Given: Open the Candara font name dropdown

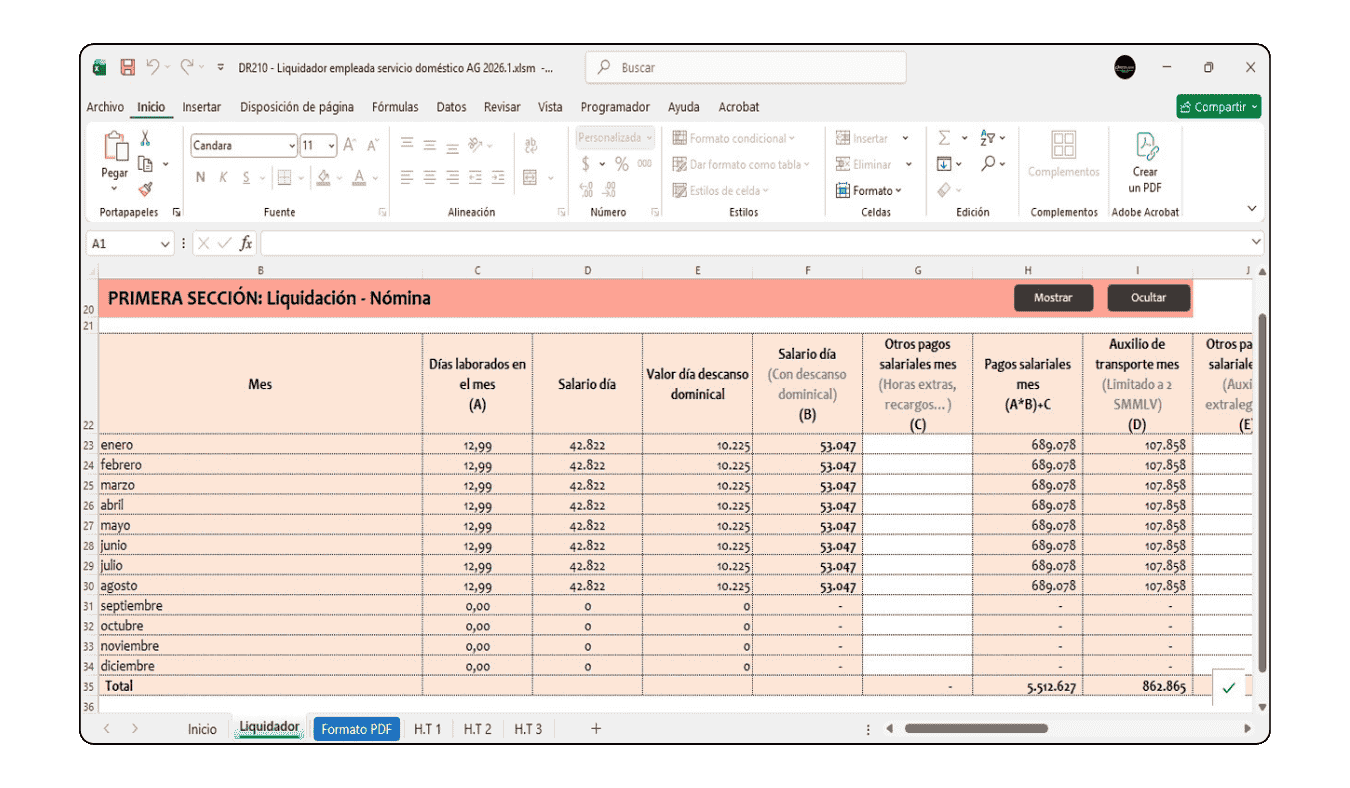Looking at the screenshot, I should (291, 146).
